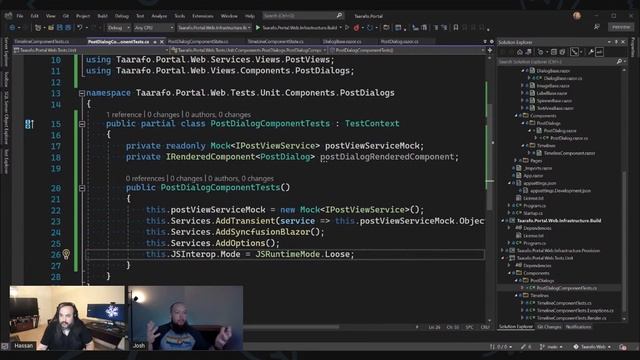Click the Switch Views icon in Solution Explorer
This screenshot has width=640, height=360.
click(x=529, y=52)
